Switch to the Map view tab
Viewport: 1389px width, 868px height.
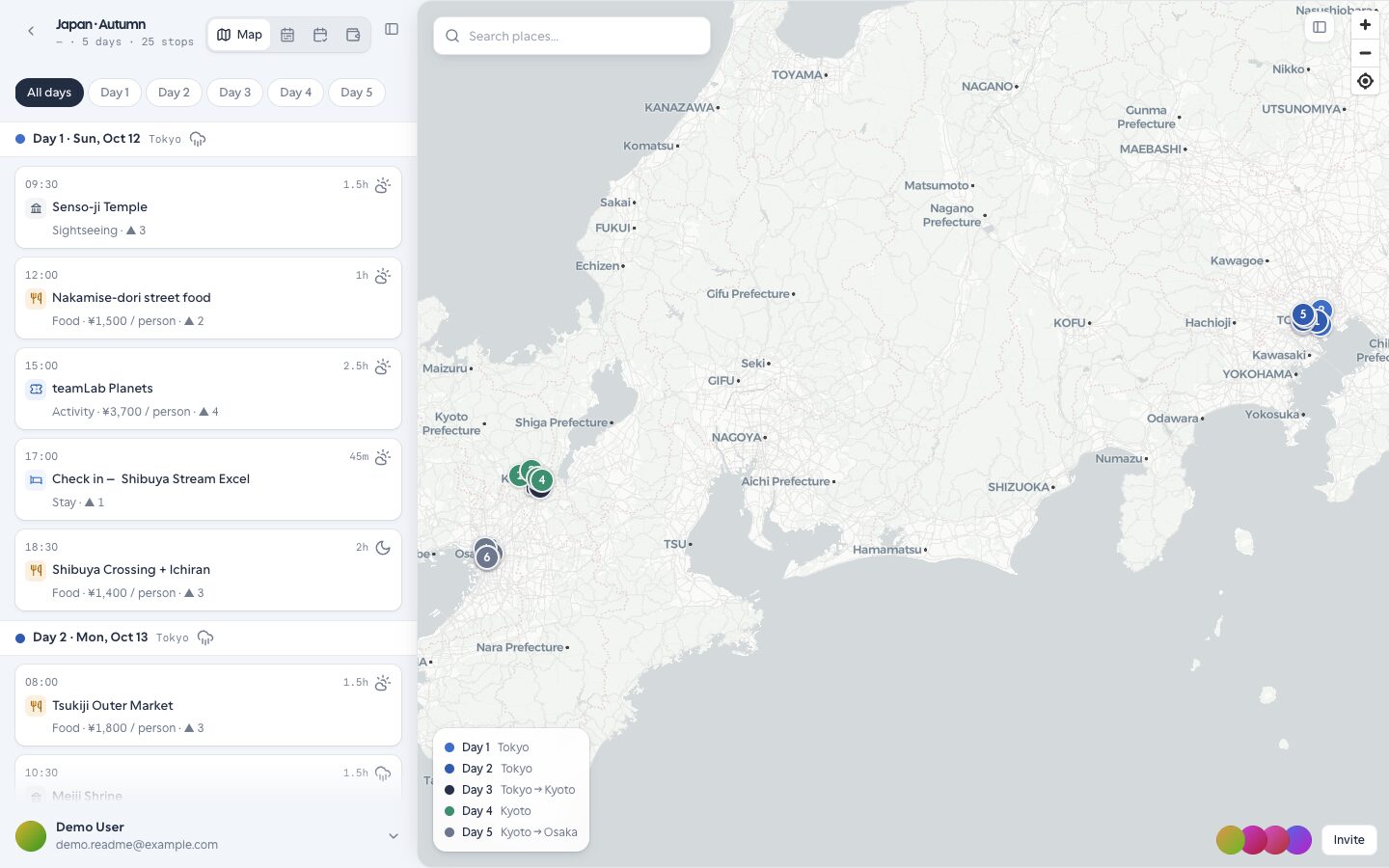tap(239, 35)
